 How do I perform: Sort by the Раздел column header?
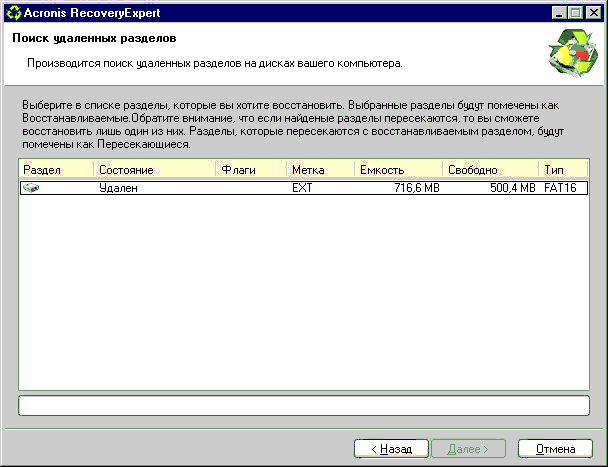point(56,170)
